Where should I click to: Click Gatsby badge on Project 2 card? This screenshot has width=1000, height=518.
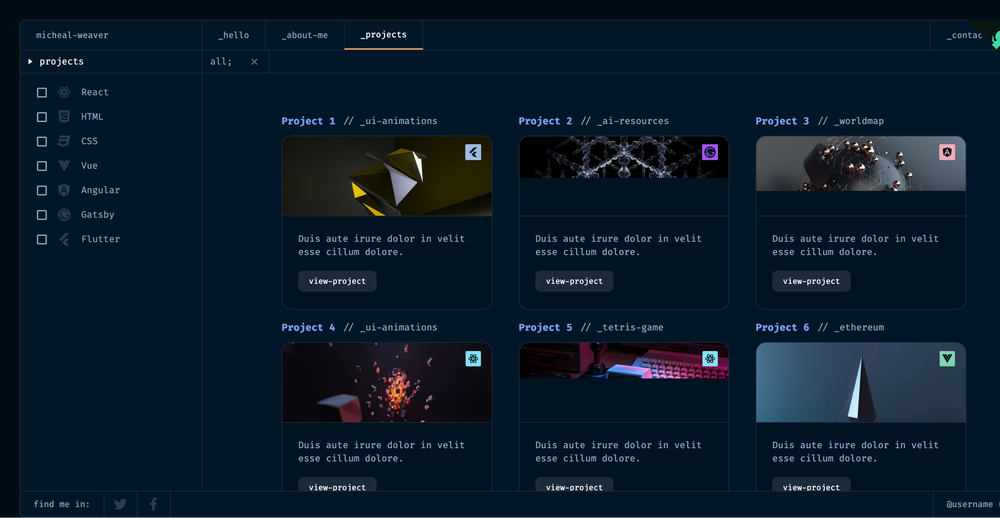pos(710,152)
